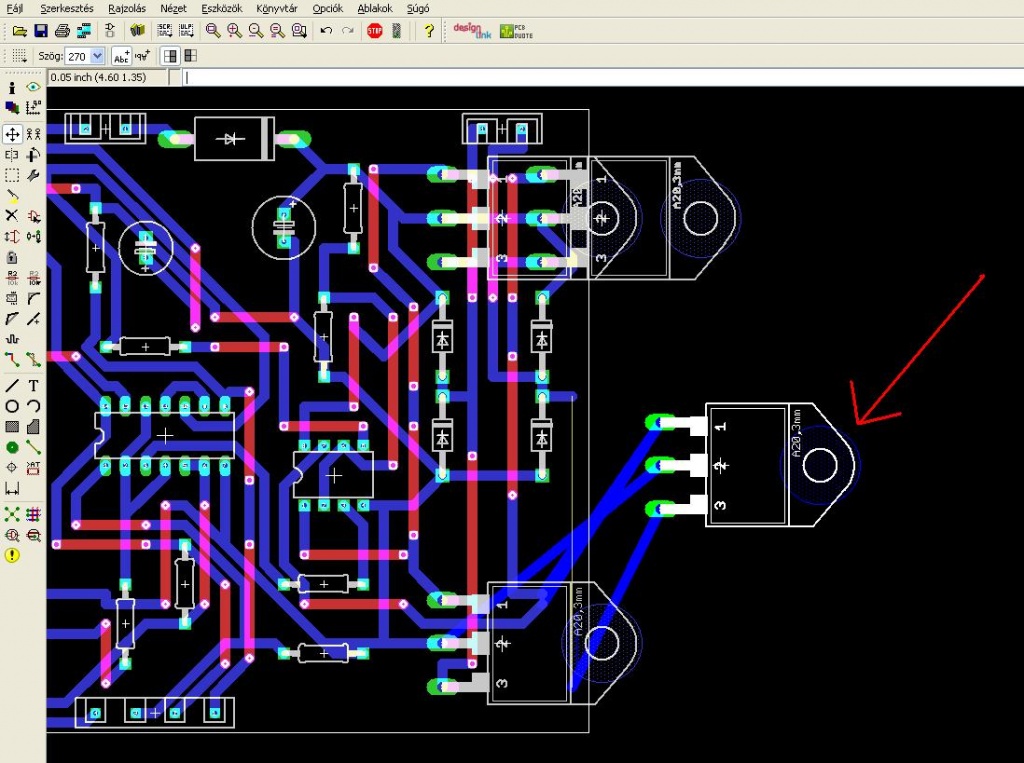Select the Value 10k tool
The height and width of the screenshot is (763, 1024).
point(33,278)
